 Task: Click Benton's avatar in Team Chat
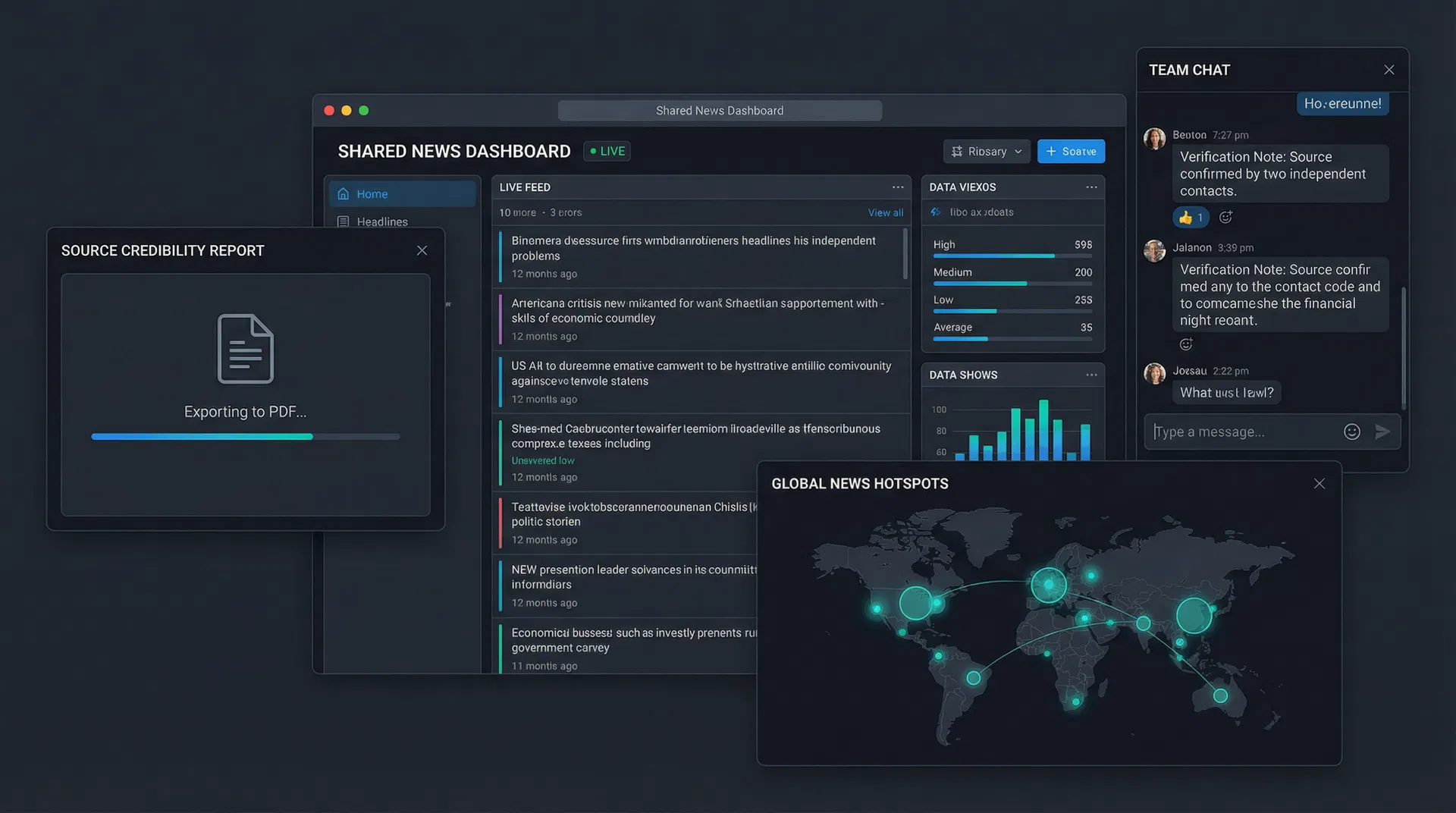click(1154, 139)
